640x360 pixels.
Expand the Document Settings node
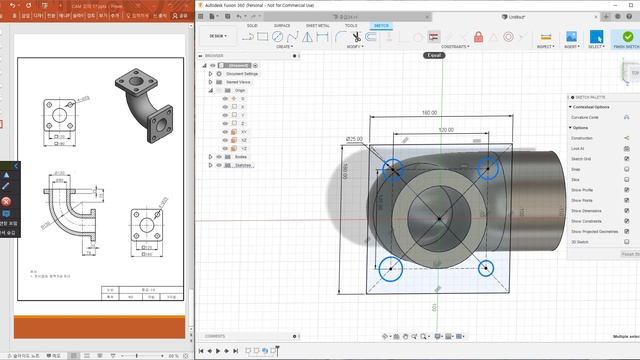point(211,74)
